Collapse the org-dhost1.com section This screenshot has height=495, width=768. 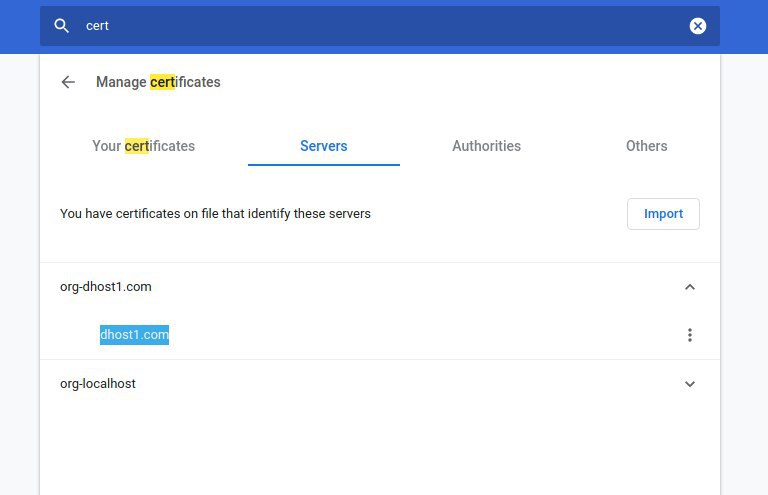(690, 287)
